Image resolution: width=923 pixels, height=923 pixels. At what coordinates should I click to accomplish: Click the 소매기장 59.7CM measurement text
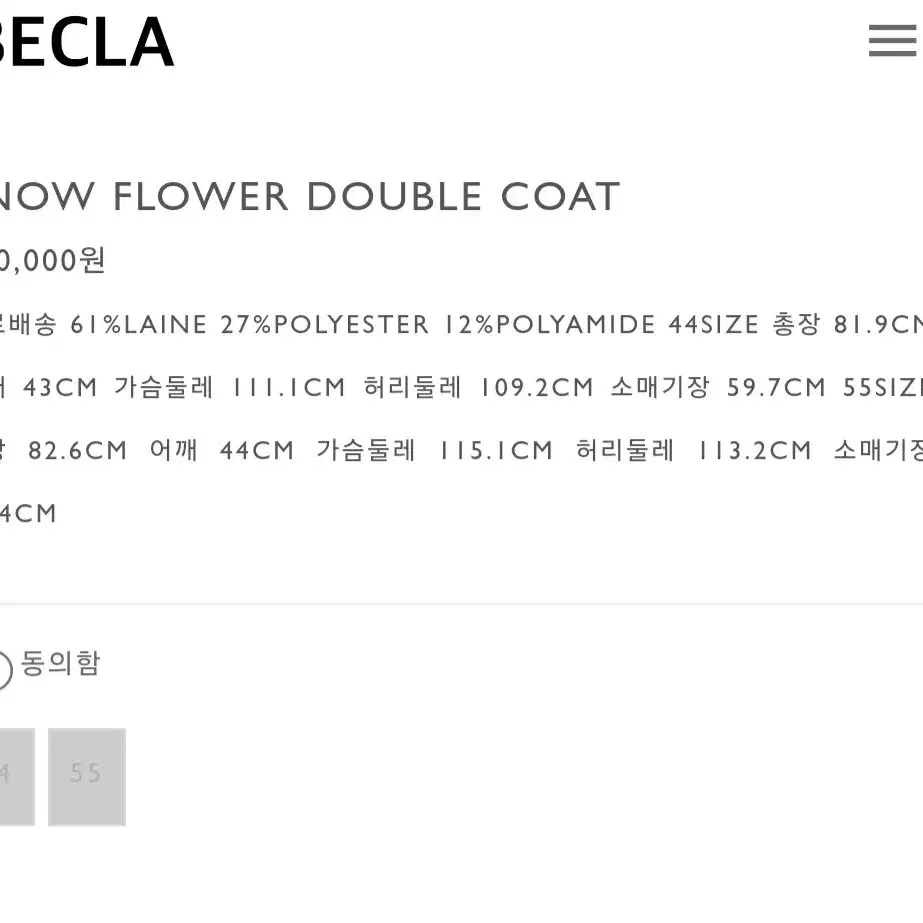click(718, 387)
